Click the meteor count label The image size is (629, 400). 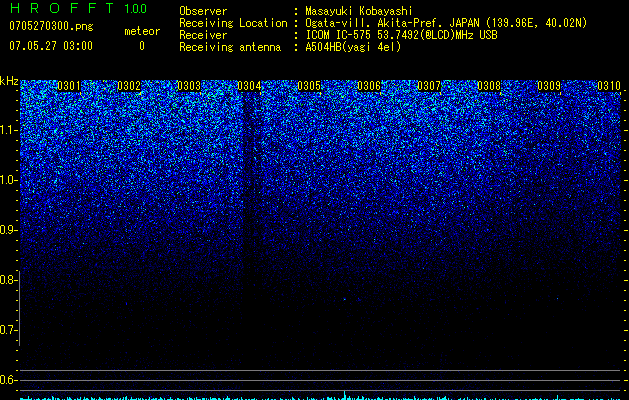point(142,31)
